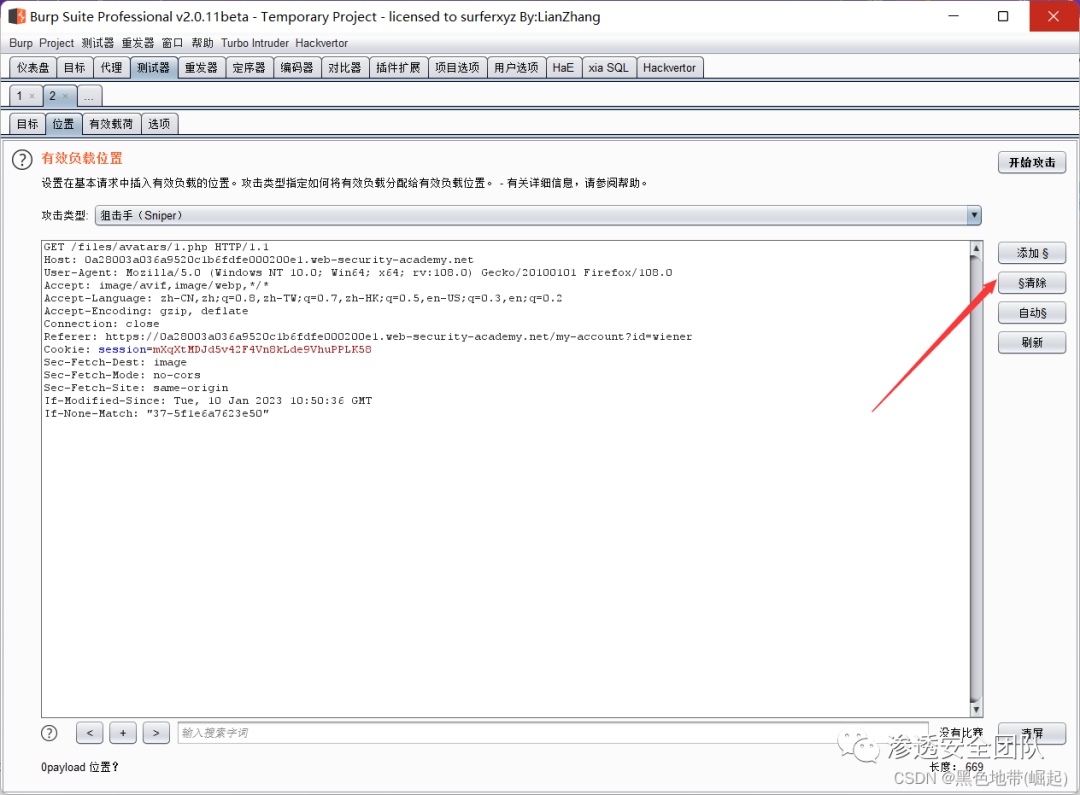Open the 测试器 menu in the menu bar
The height and width of the screenshot is (795, 1080).
tap(98, 43)
